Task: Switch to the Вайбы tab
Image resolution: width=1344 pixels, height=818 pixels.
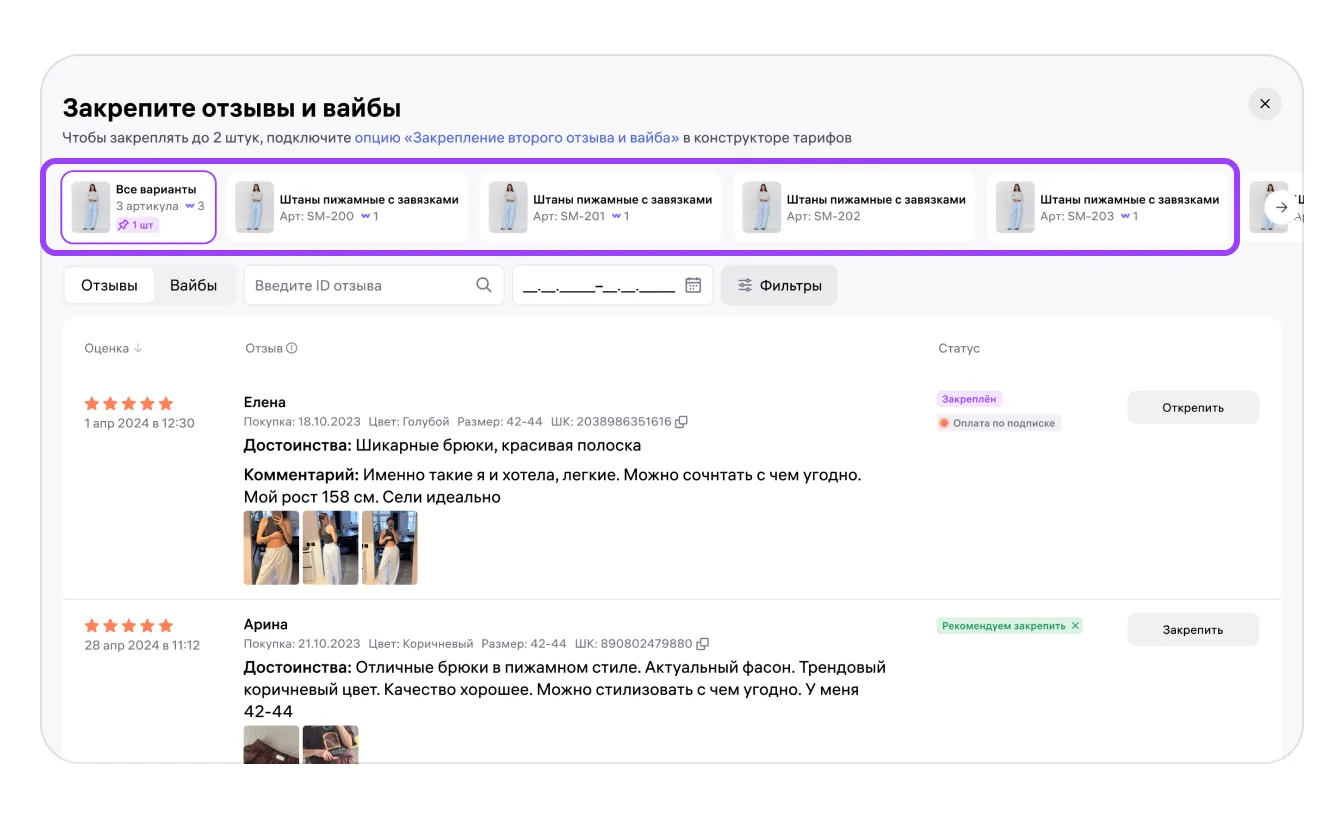Action: pos(193,285)
